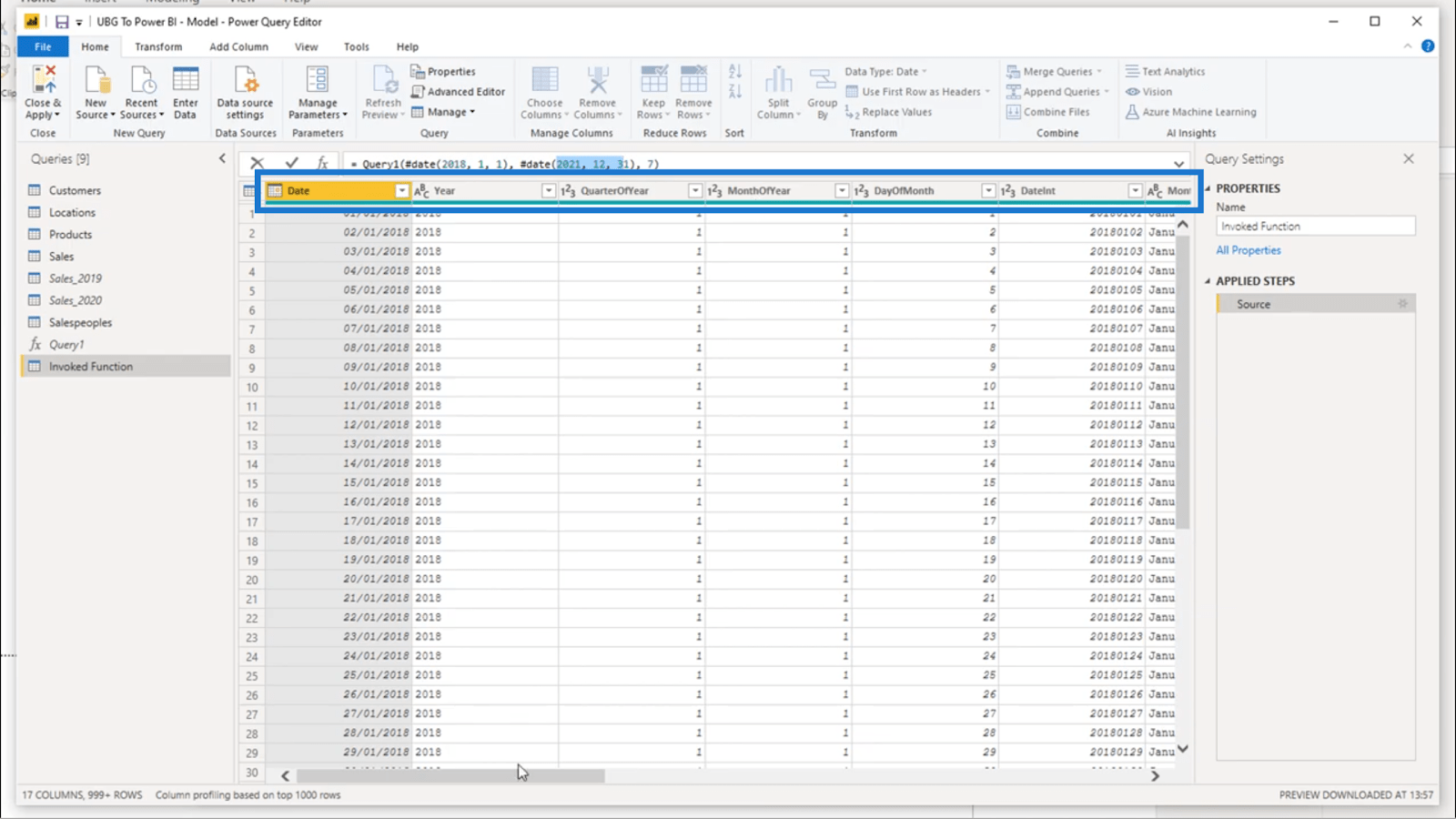The image size is (1456, 819).
Task: Open the File tab
Action: (x=43, y=46)
